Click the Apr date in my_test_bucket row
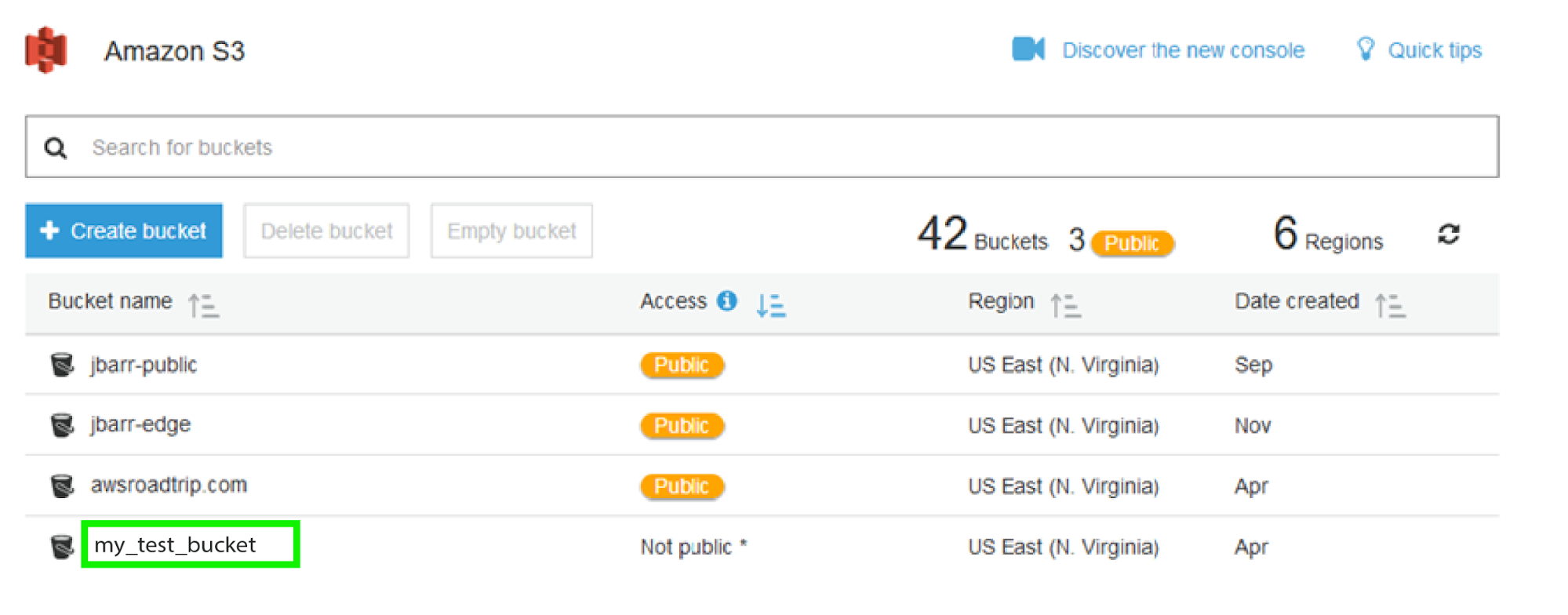Screen dimensions: 1568x615 1251,548
